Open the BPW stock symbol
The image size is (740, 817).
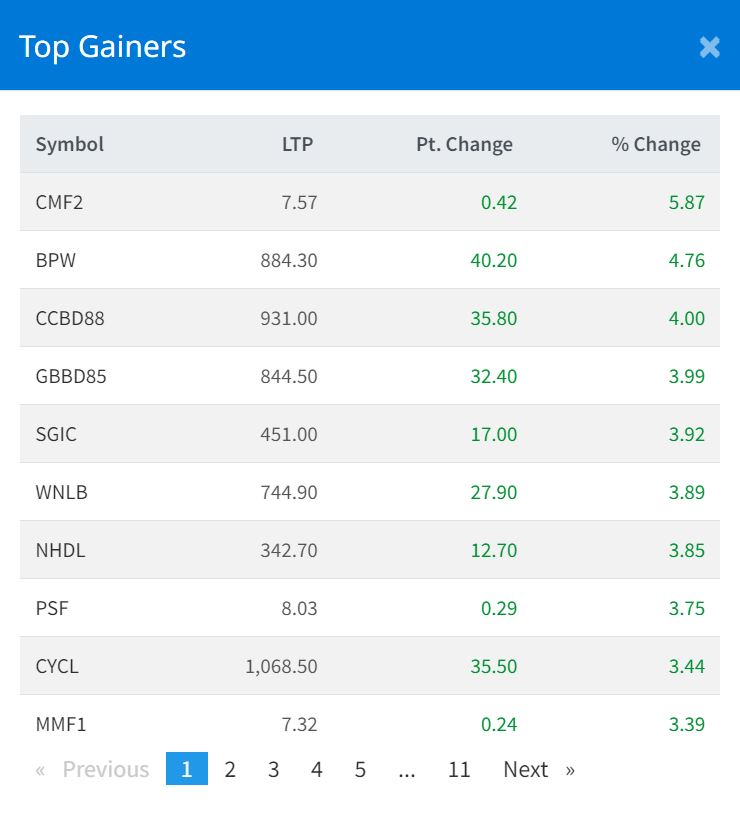56,260
